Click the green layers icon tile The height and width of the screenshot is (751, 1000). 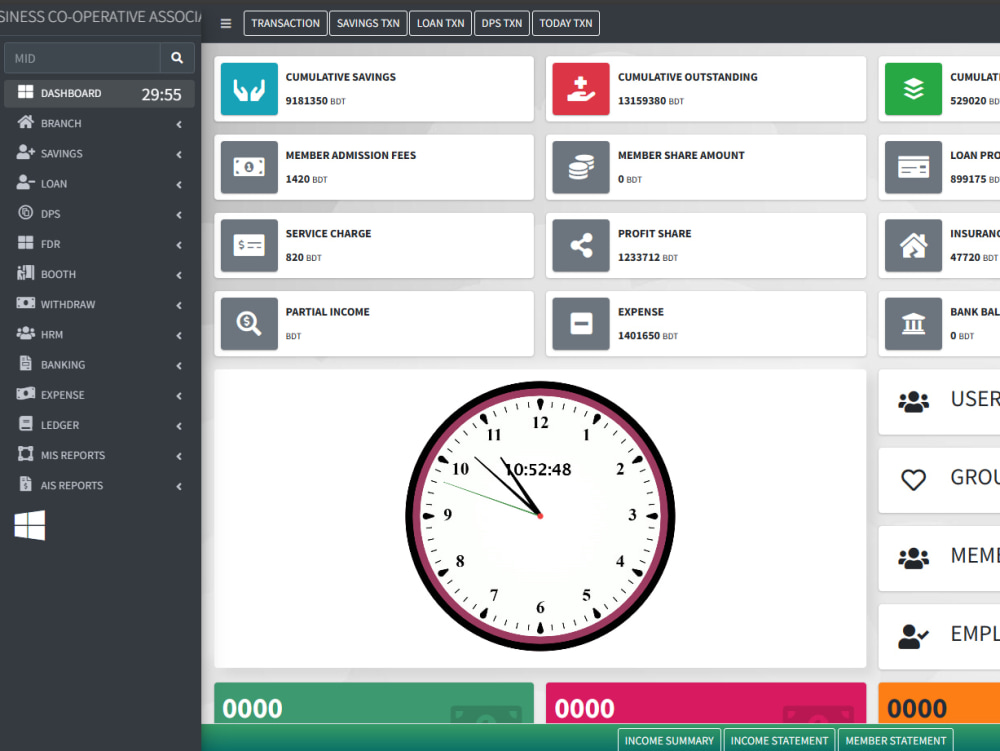(913, 89)
